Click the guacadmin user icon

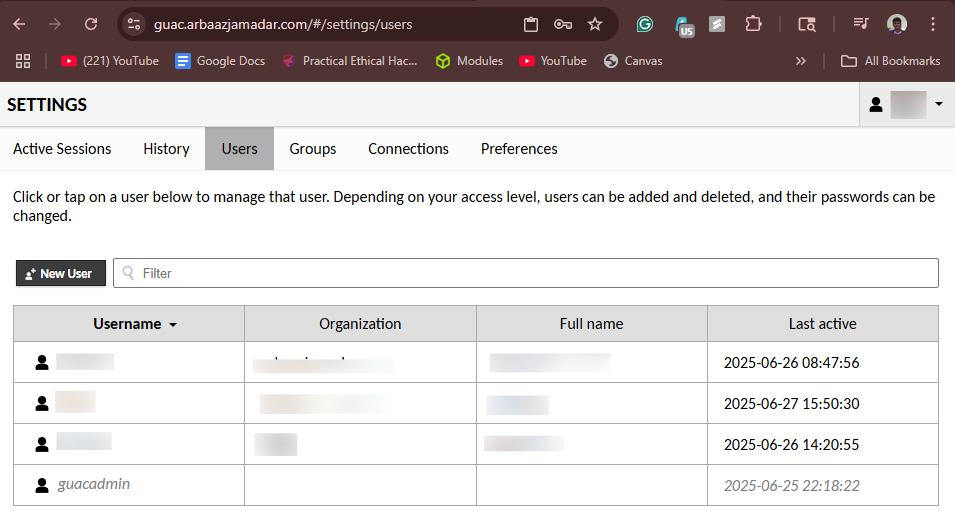pyautogui.click(x=42, y=485)
